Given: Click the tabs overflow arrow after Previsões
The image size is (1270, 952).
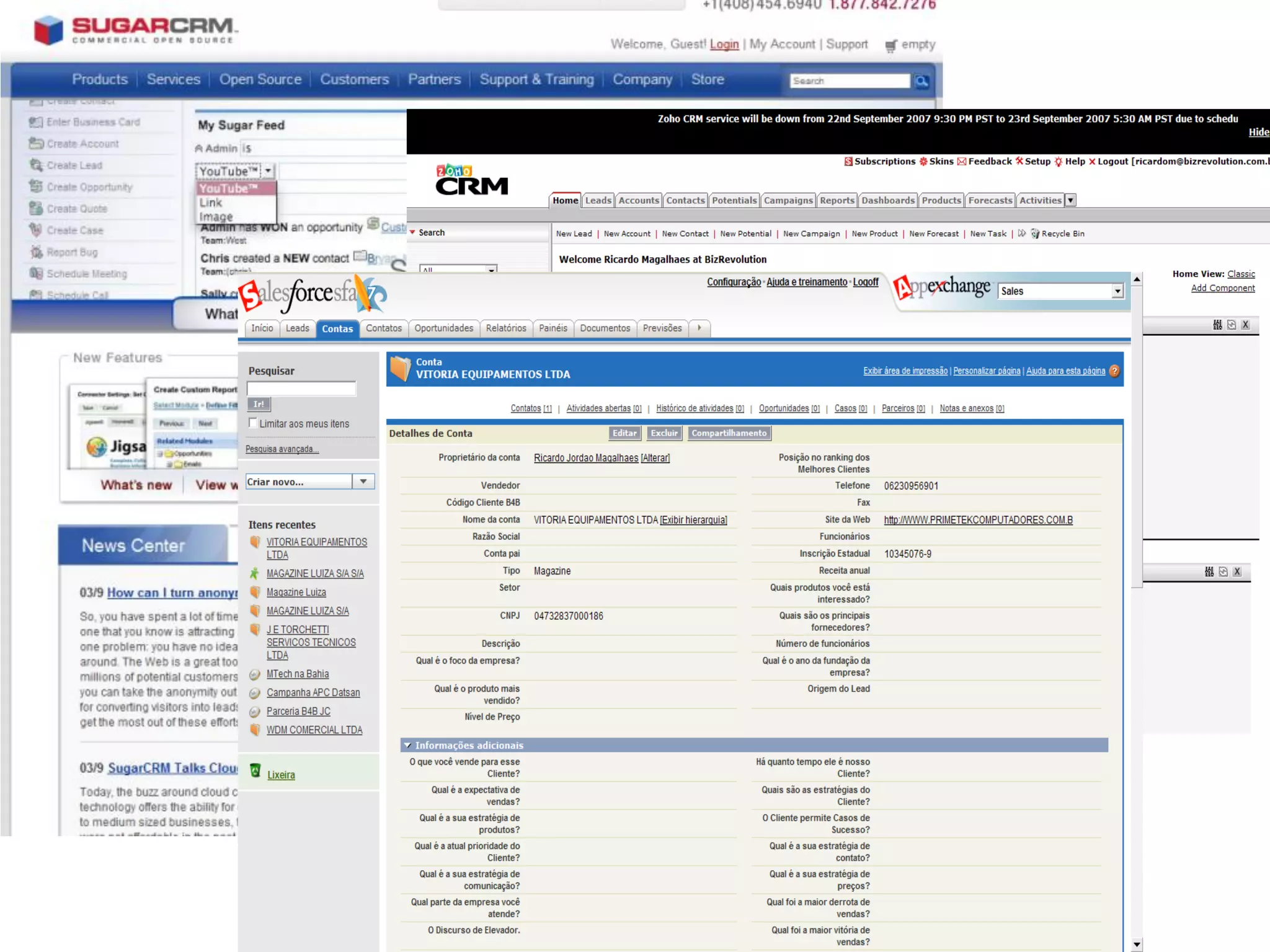Looking at the screenshot, I should coord(699,328).
